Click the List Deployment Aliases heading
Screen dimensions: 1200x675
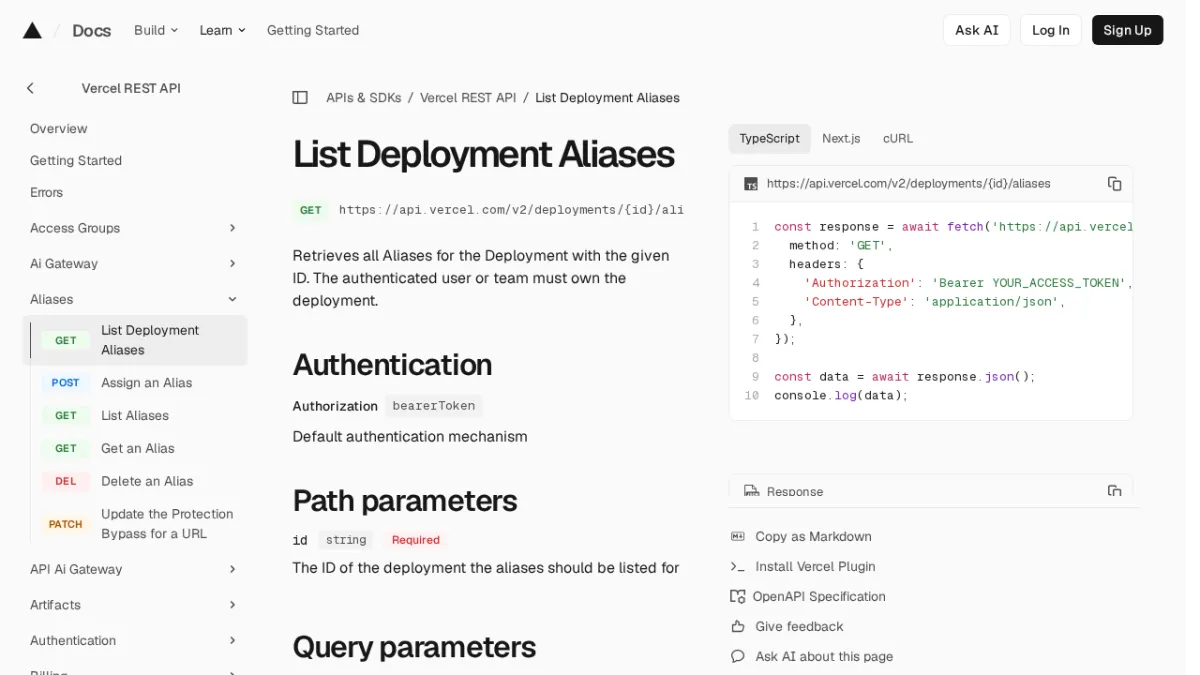coord(483,155)
